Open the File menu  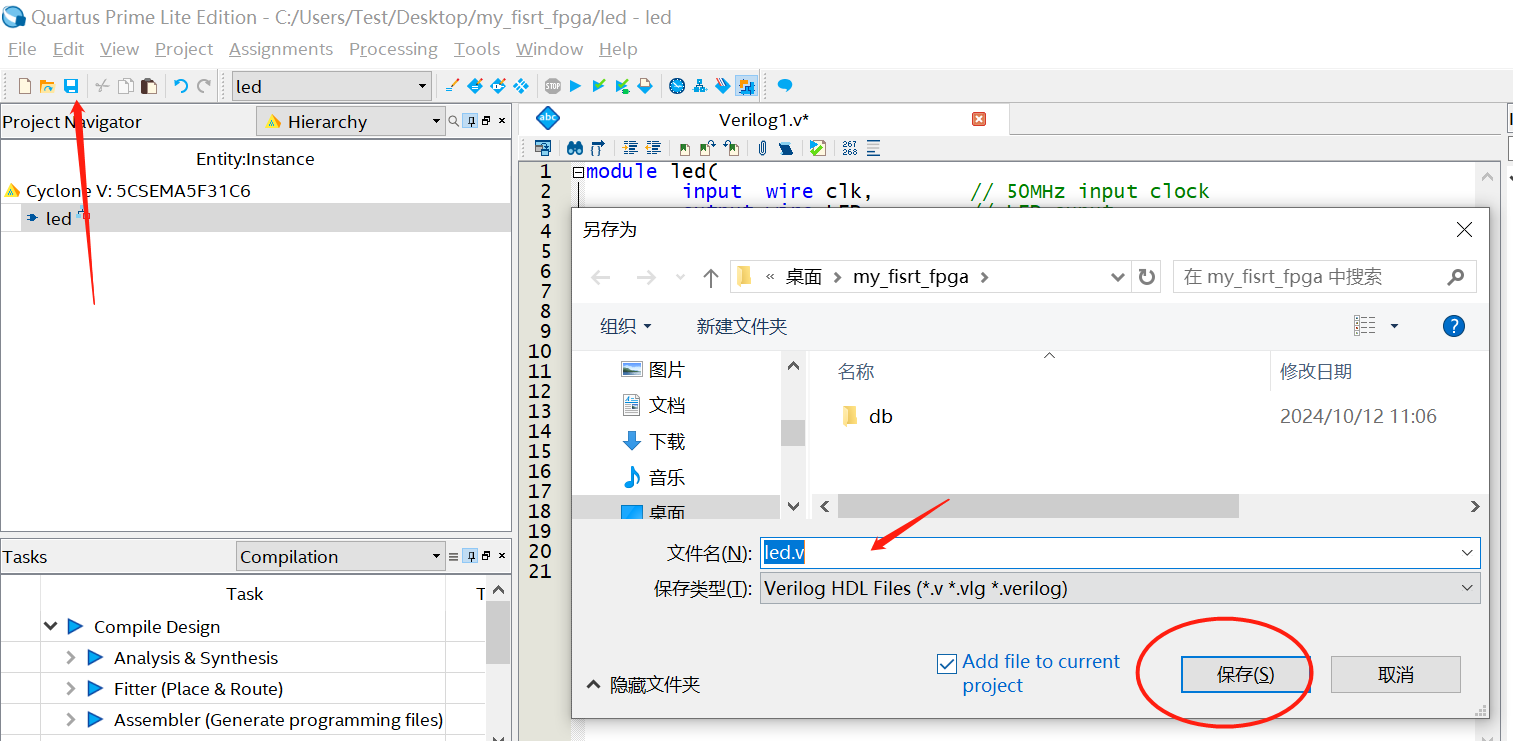[22, 49]
